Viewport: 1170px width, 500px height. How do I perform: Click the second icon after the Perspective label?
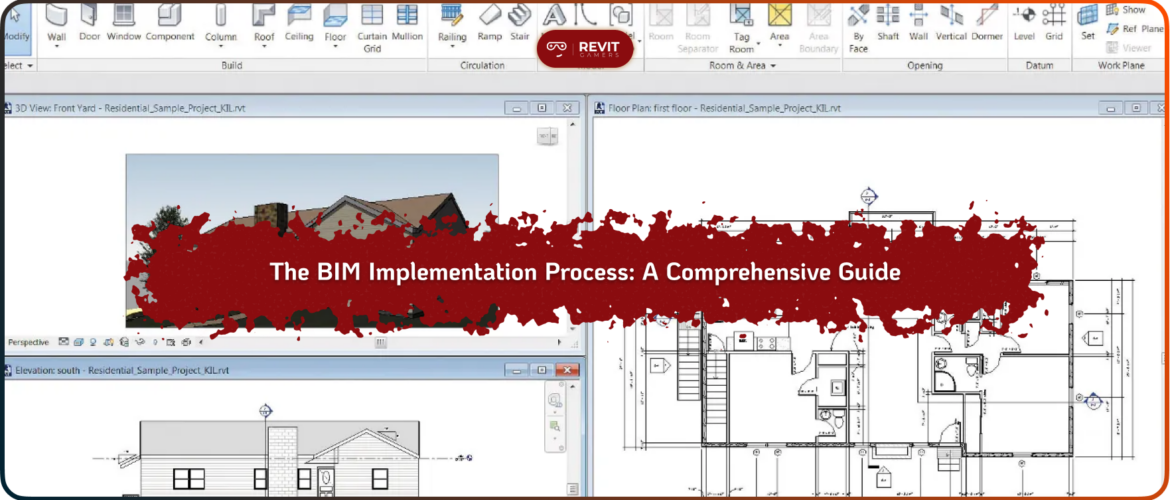(x=79, y=343)
